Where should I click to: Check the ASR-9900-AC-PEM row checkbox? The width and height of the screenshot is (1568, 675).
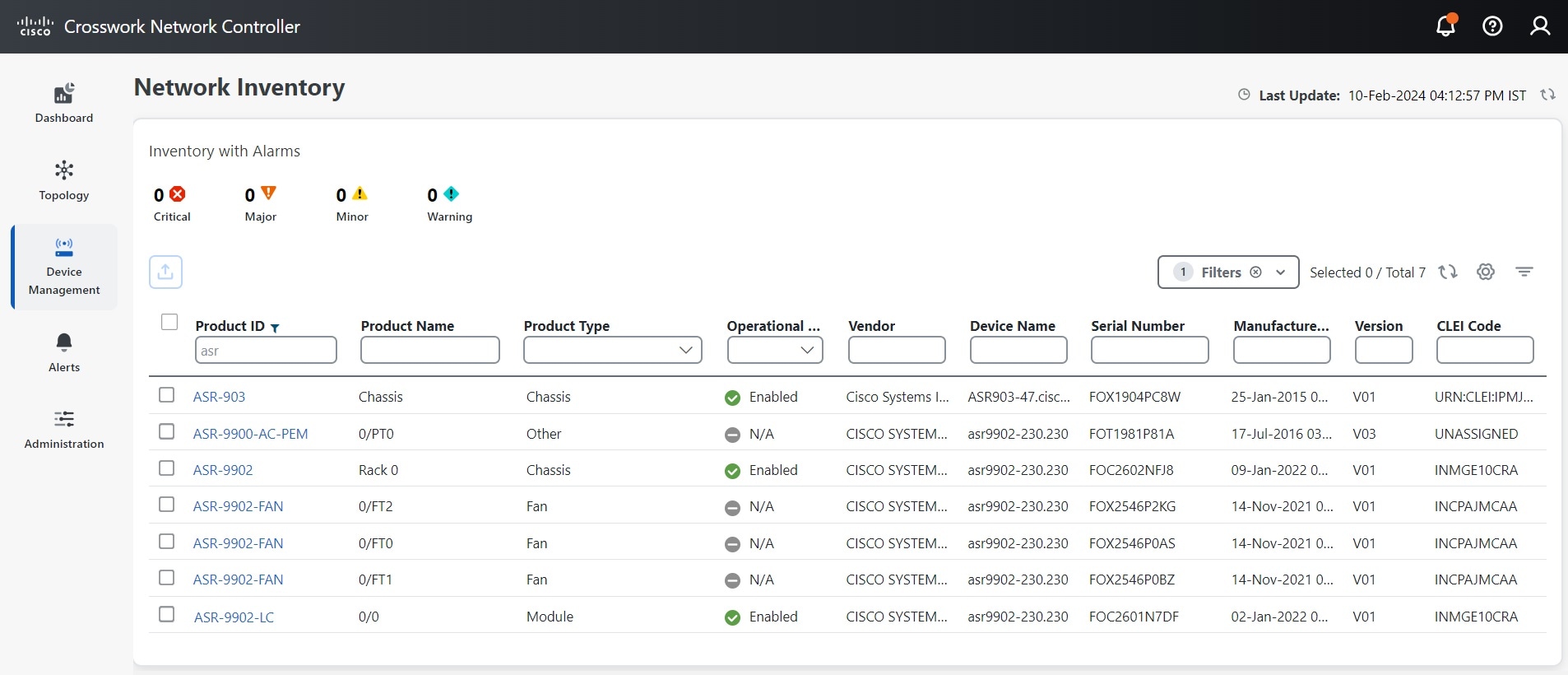point(167,431)
